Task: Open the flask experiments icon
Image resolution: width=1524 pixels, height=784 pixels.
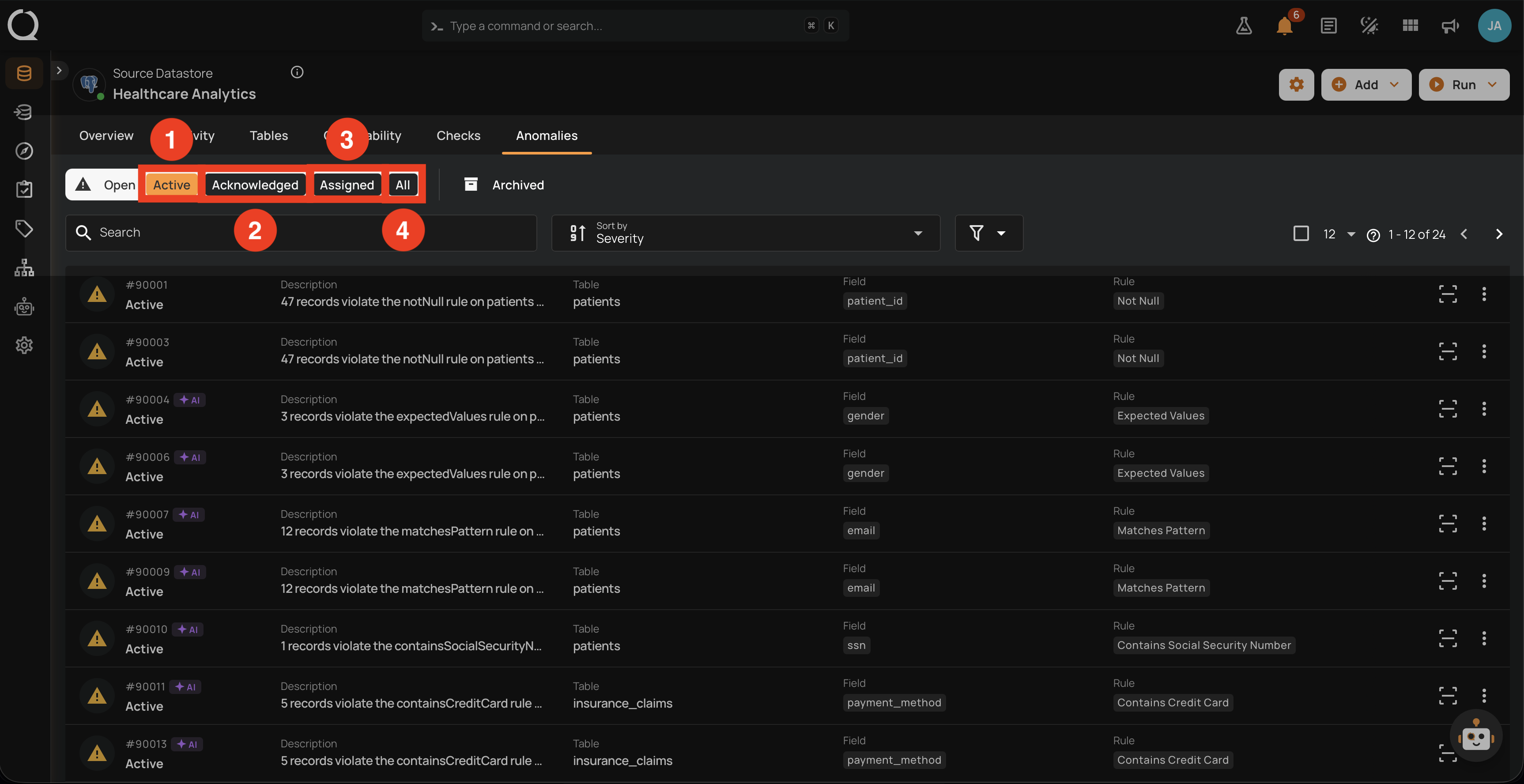Action: tap(1244, 26)
